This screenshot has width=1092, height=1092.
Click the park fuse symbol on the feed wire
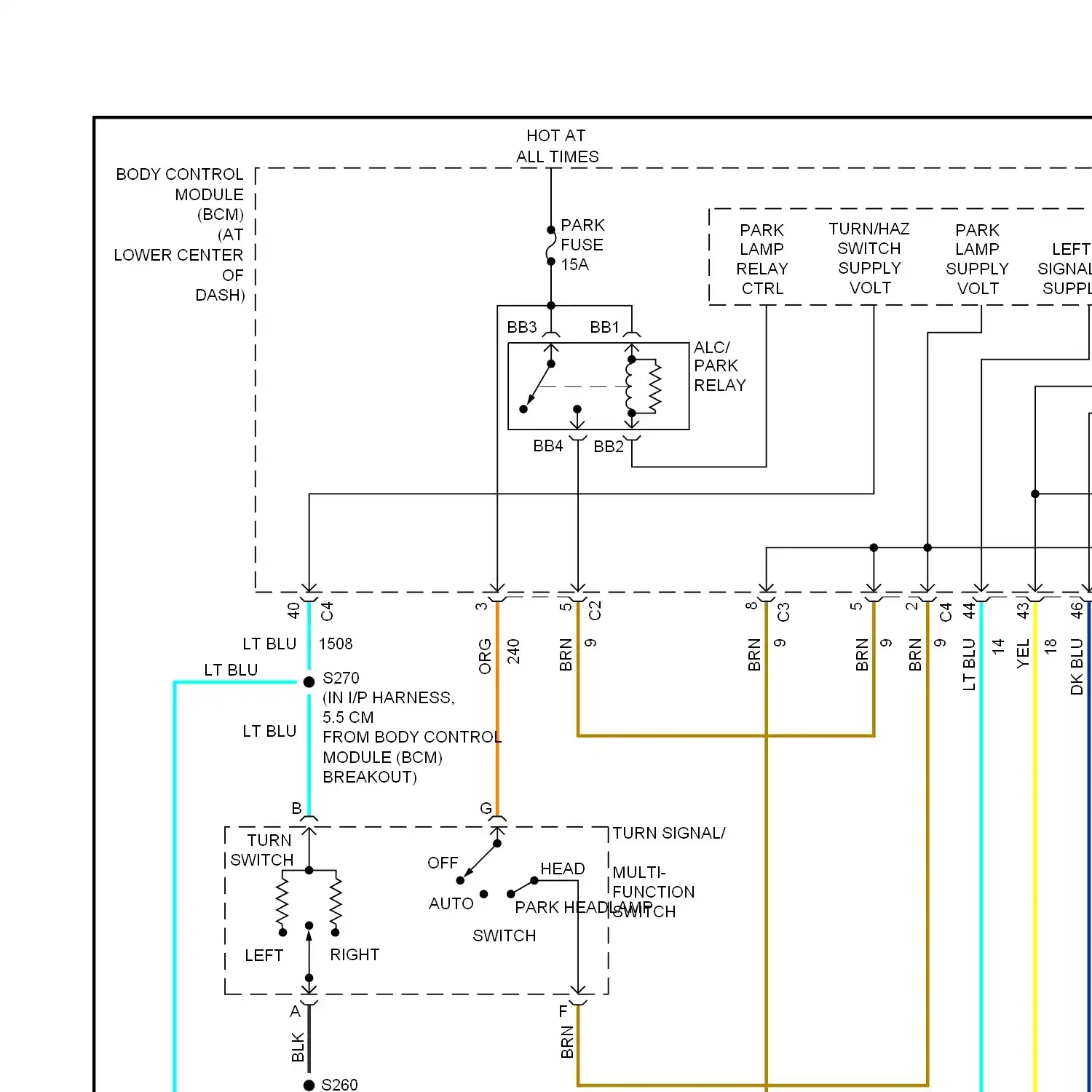[x=550, y=245]
